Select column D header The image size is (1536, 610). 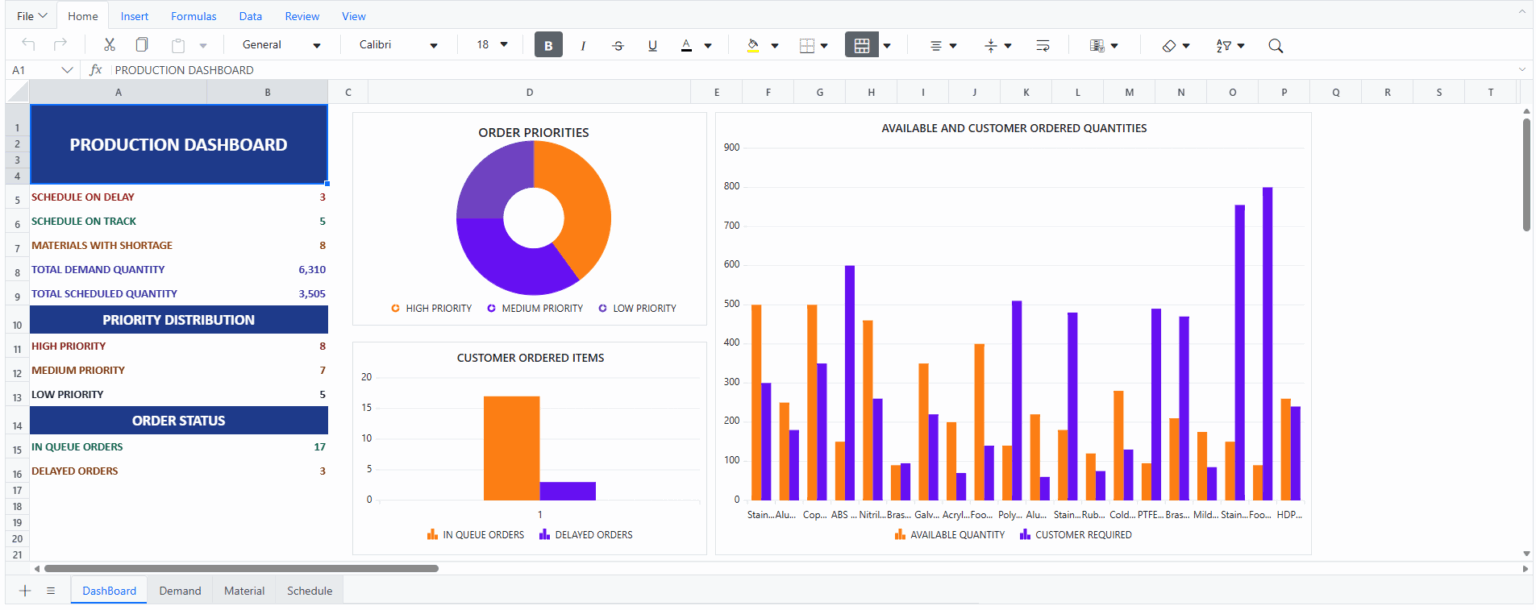529,92
